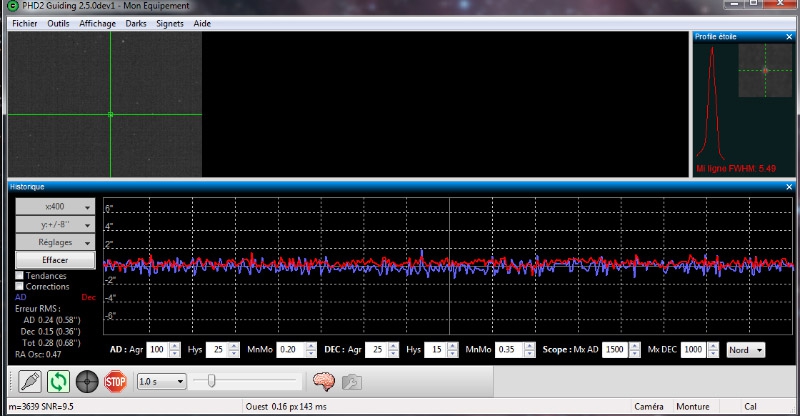Click the Tot 0.28 (0.68") RMS value
This screenshot has height=416, width=800.
(51, 342)
